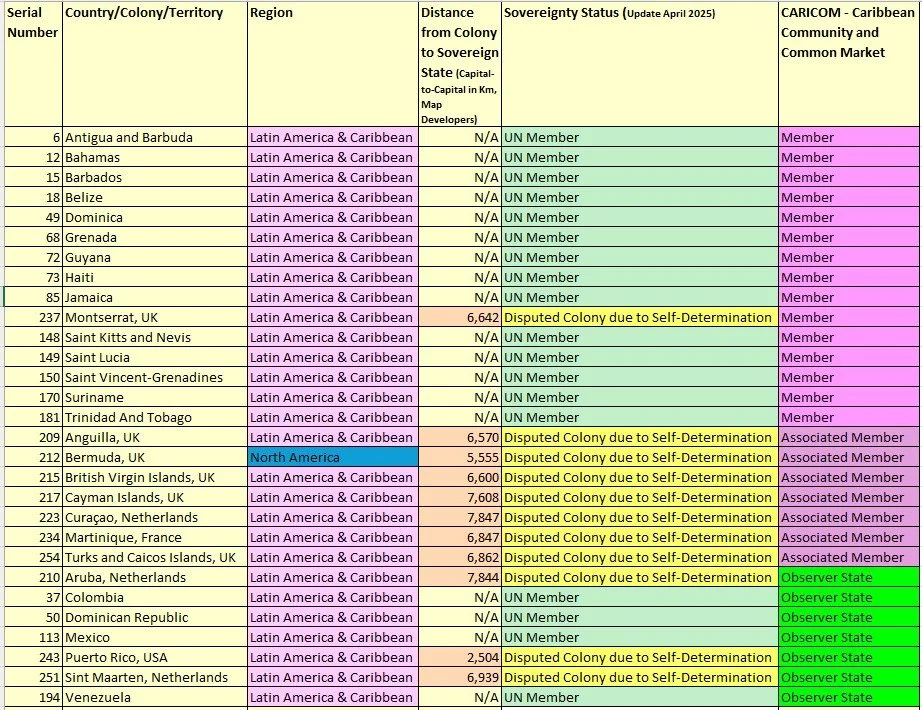This screenshot has width=922, height=710.
Task: Select the Jamaica country cell
Action: 155,297
